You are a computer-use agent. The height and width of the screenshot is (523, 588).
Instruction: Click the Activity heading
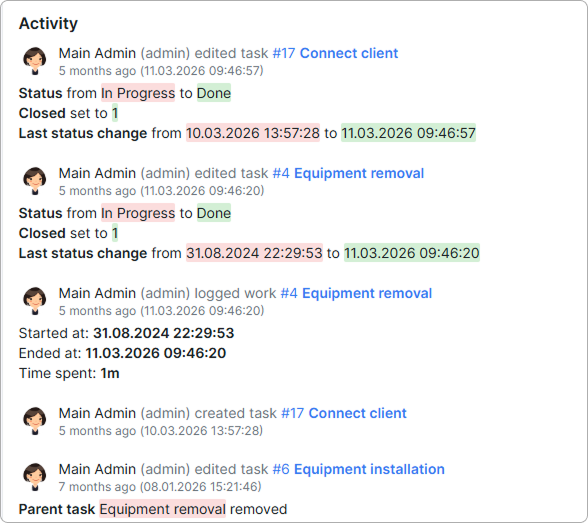pyautogui.click(x=48, y=23)
